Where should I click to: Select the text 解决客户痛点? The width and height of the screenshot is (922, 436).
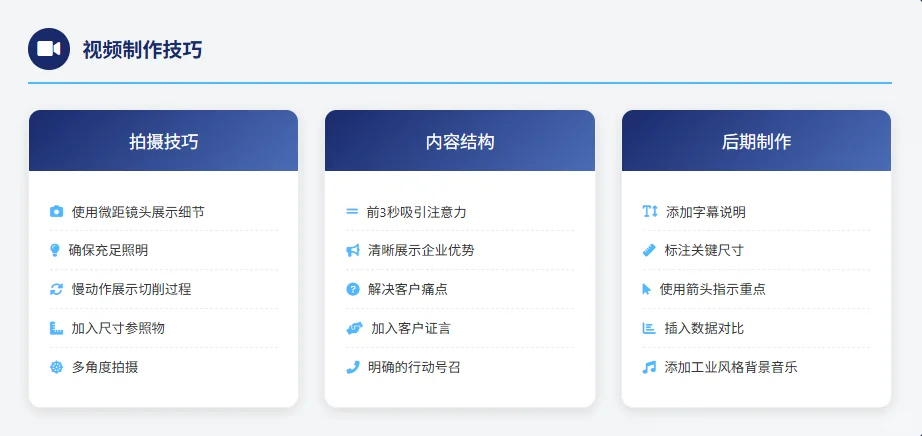tap(408, 289)
